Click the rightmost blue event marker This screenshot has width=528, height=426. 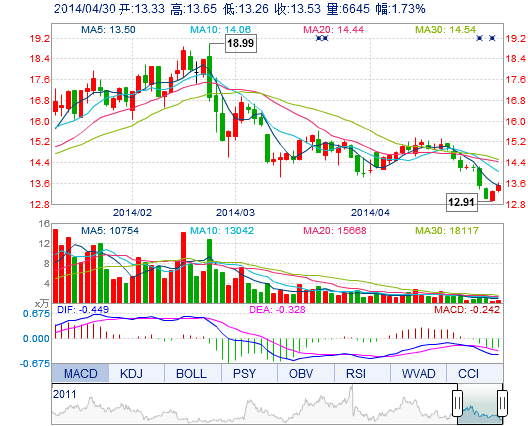492,38
